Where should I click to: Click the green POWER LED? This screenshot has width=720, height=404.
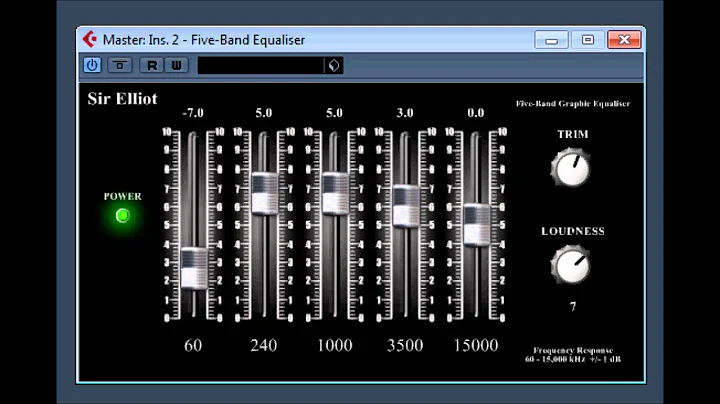tap(123, 215)
